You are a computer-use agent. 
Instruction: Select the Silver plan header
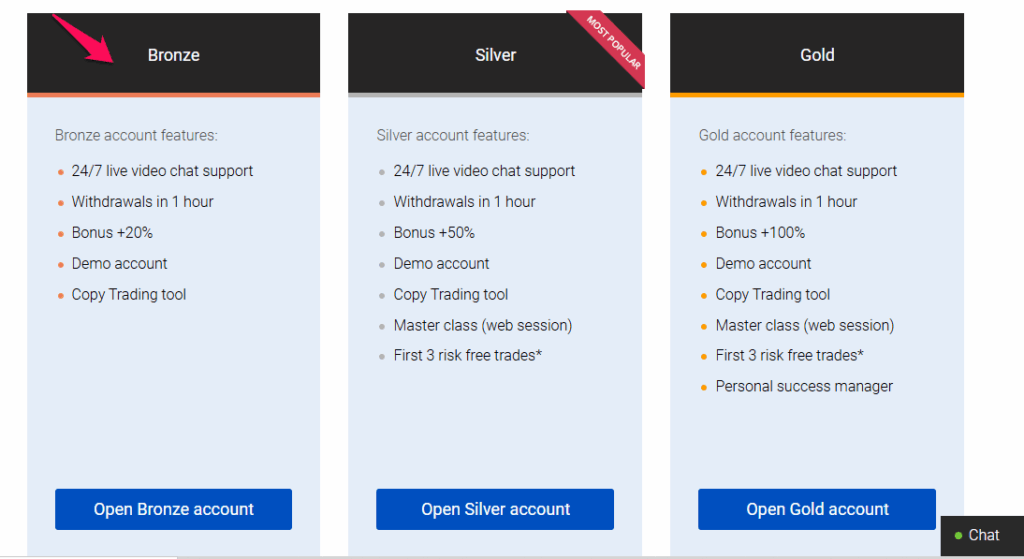[x=495, y=55]
